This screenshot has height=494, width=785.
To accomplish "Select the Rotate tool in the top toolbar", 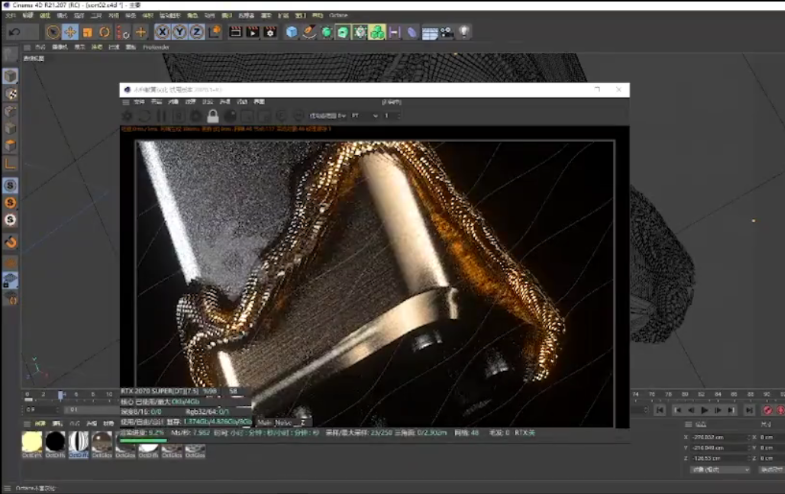I will (104, 32).
